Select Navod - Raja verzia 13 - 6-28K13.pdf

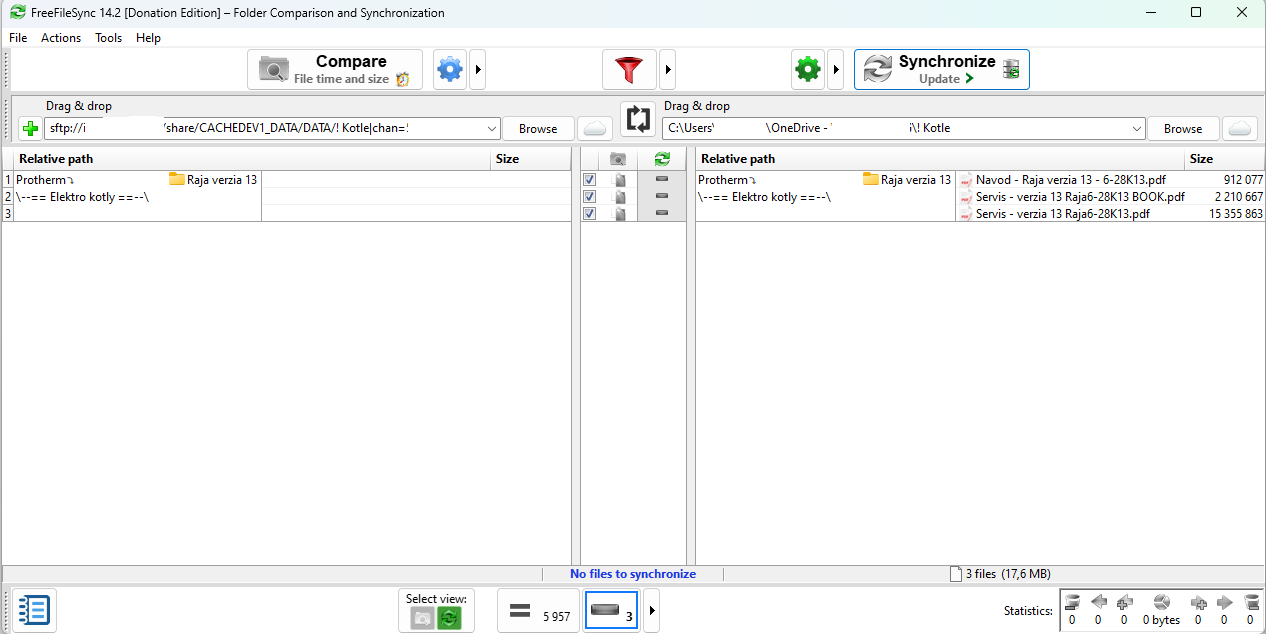(1070, 180)
